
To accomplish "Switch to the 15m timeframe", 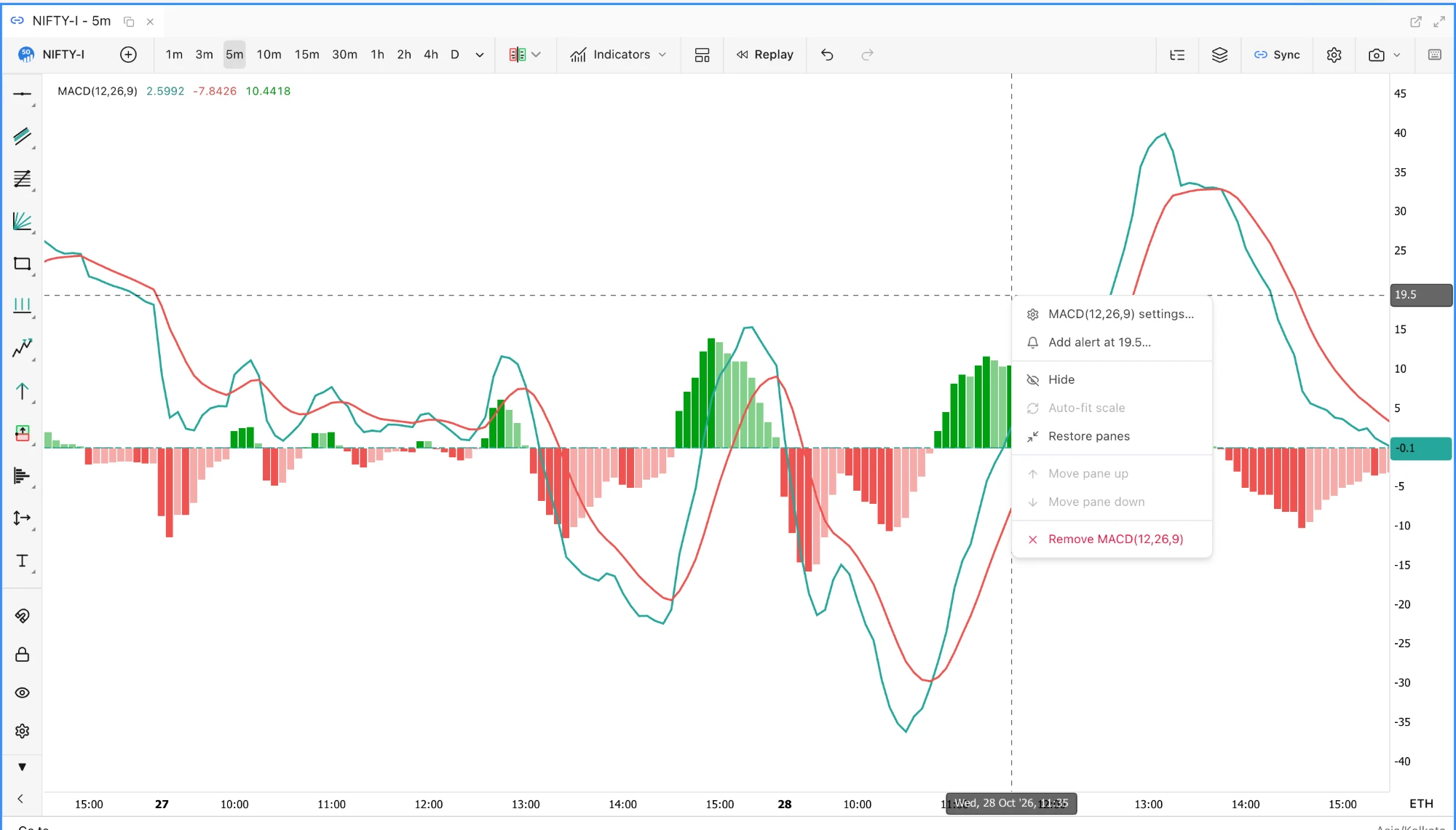I will coord(306,55).
